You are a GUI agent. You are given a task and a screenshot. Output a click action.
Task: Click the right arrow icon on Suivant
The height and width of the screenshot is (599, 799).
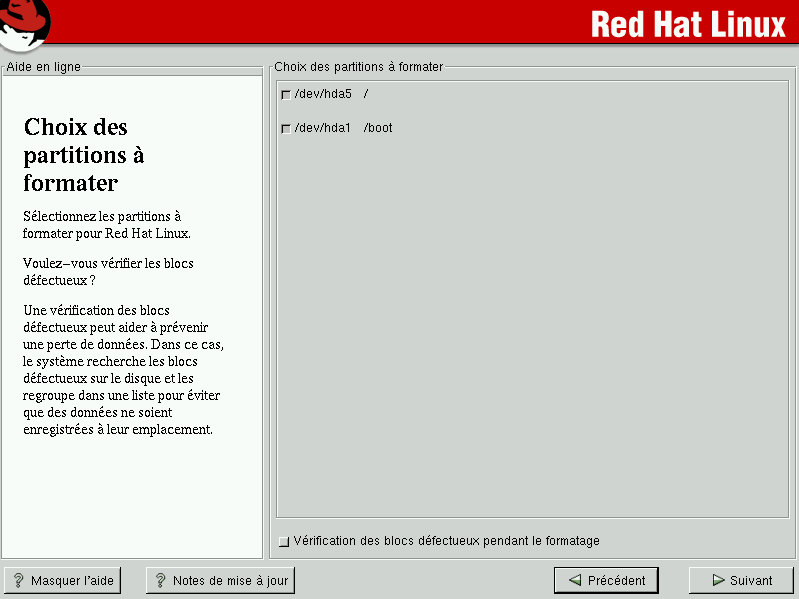[x=718, y=580]
